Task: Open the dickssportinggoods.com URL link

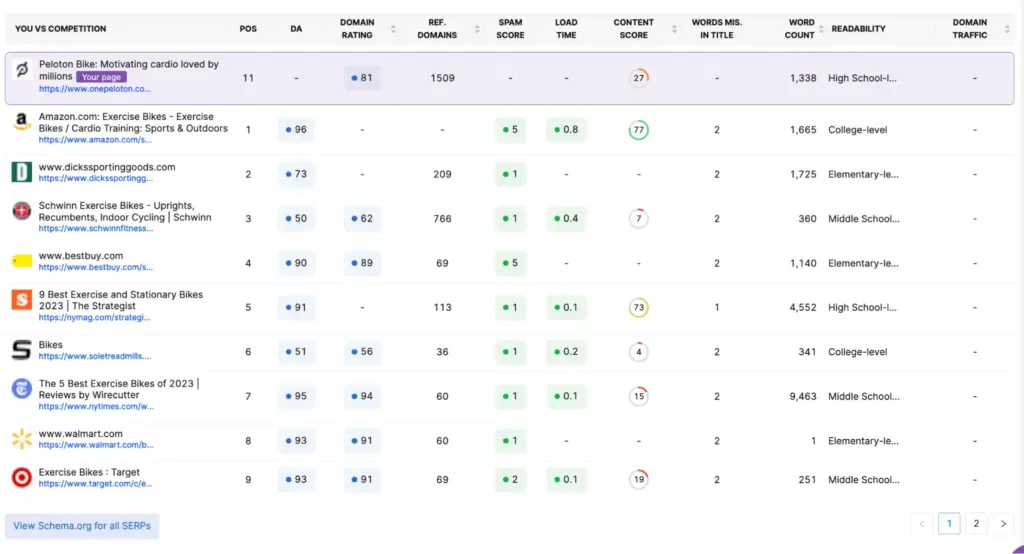Action: 95,178
